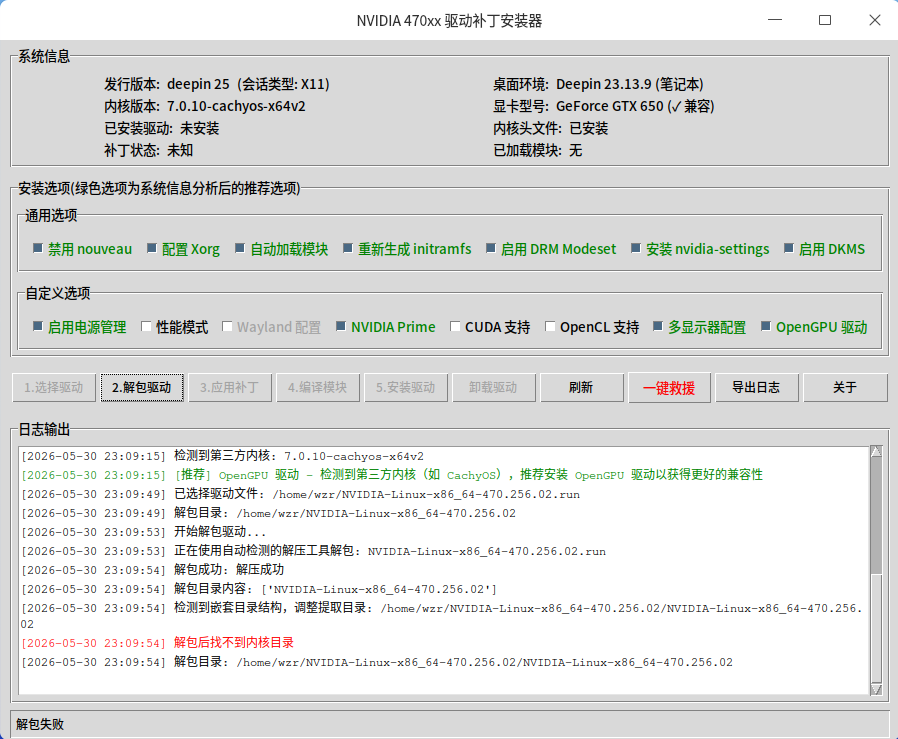Toggle the OpenGPU 驱动 checkbox
The image size is (898, 739).
pyautogui.click(x=766, y=327)
